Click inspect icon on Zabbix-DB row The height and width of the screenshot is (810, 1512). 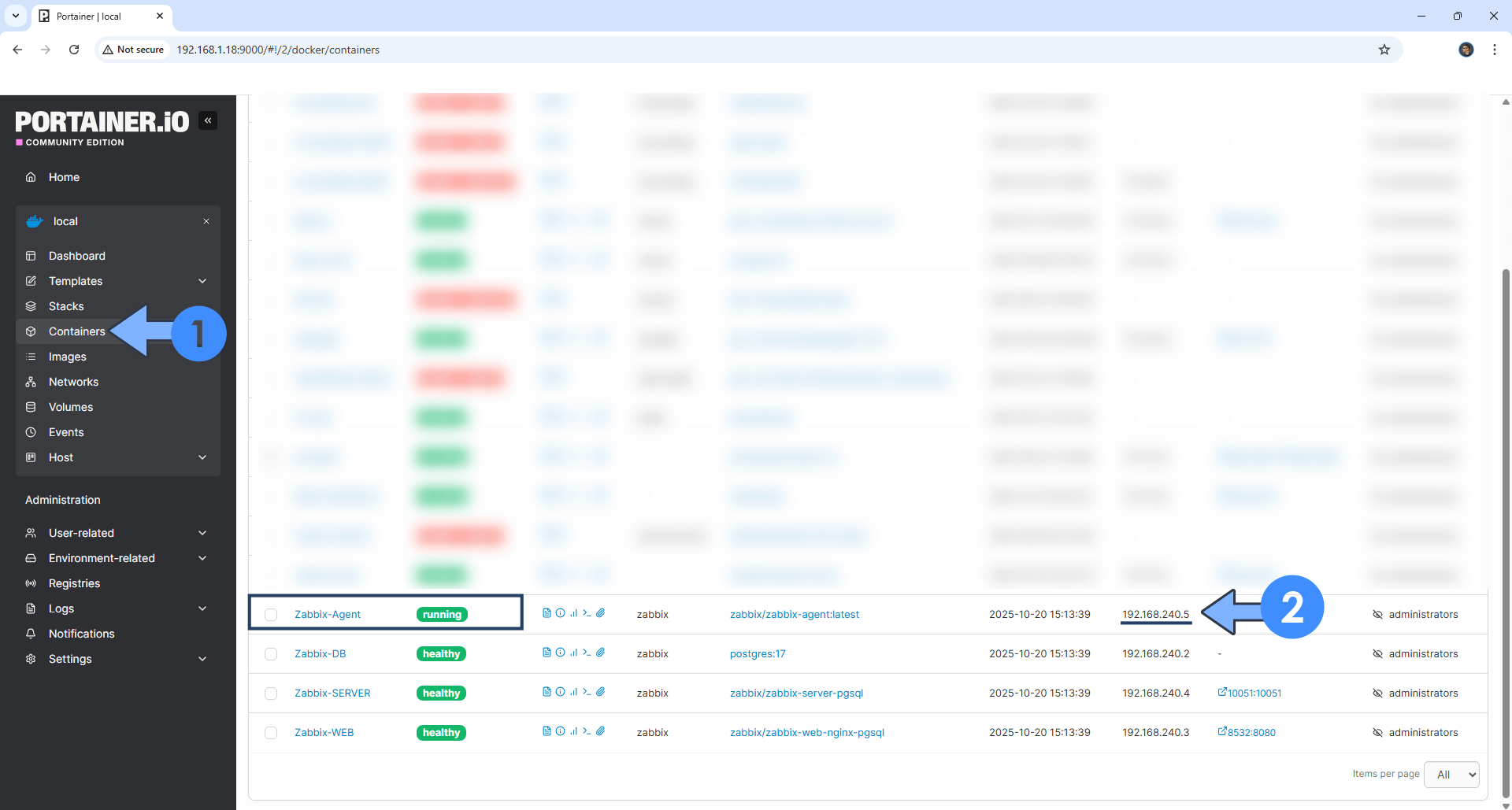[x=560, y=653]
